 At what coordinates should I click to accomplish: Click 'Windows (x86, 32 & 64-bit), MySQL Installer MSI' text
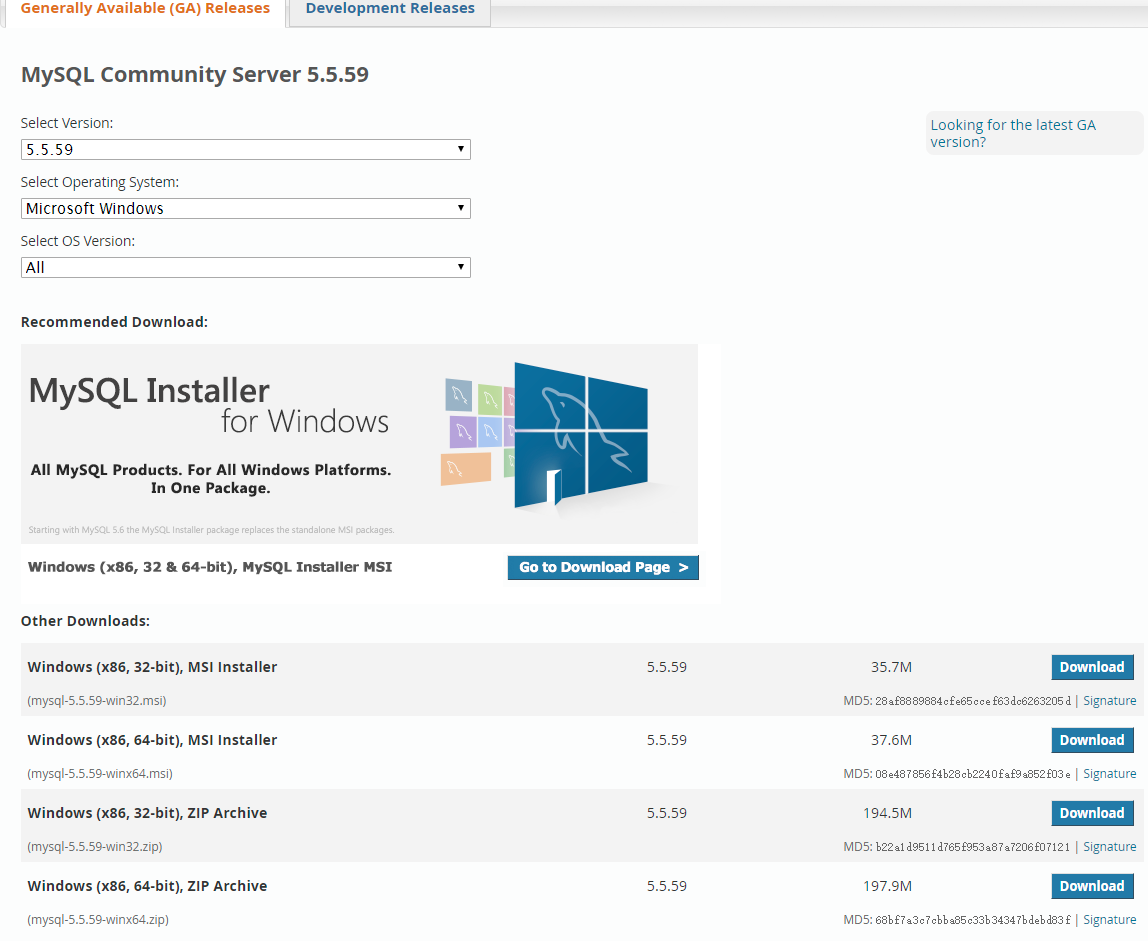click(210, 567)
